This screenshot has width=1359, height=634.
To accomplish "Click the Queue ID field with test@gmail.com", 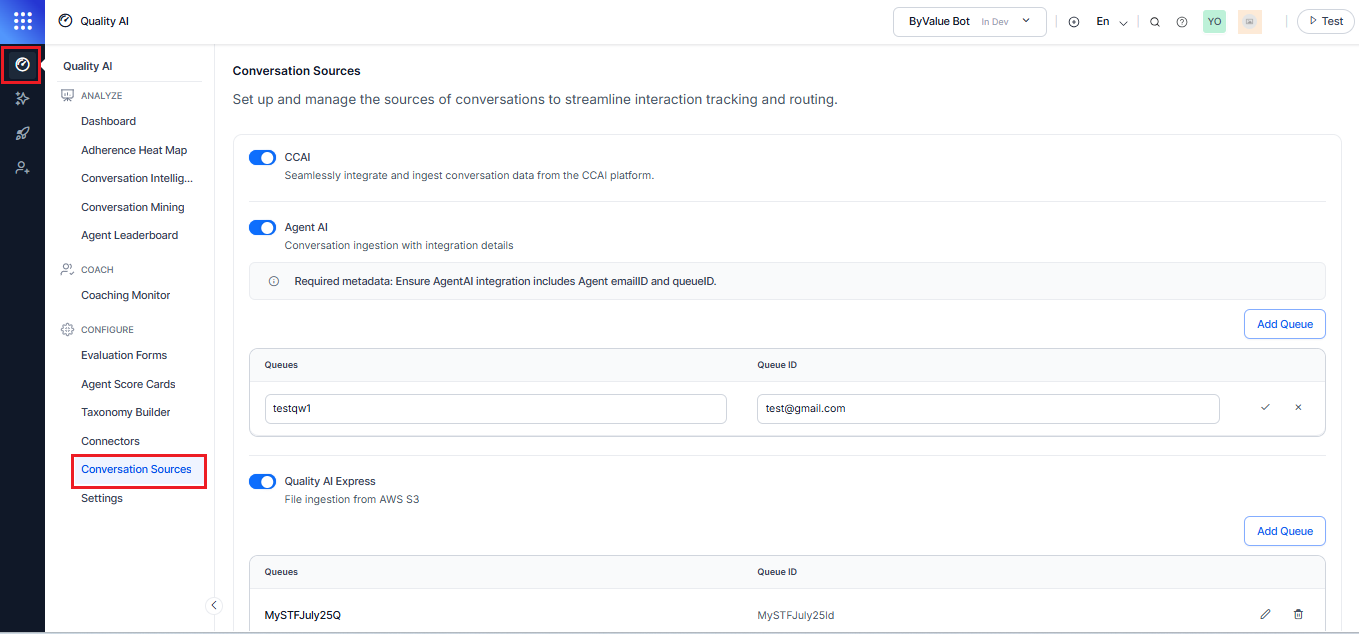I will pyautogui.click(x=987, y=408).
